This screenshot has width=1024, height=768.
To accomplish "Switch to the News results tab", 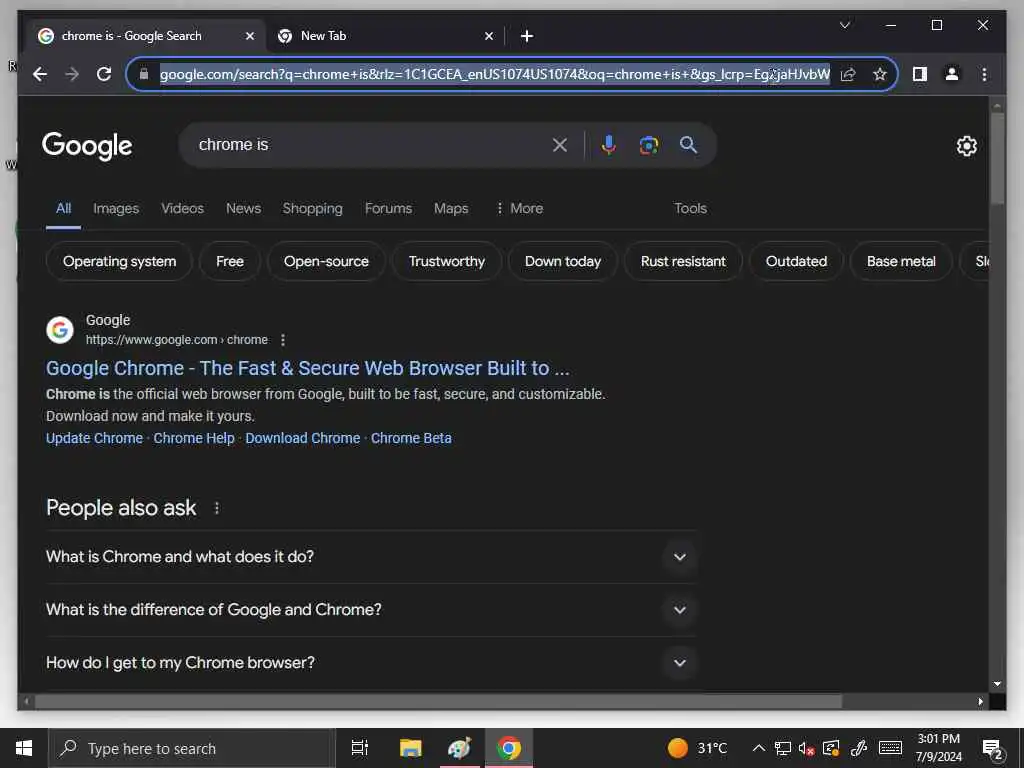I will 243,208.
